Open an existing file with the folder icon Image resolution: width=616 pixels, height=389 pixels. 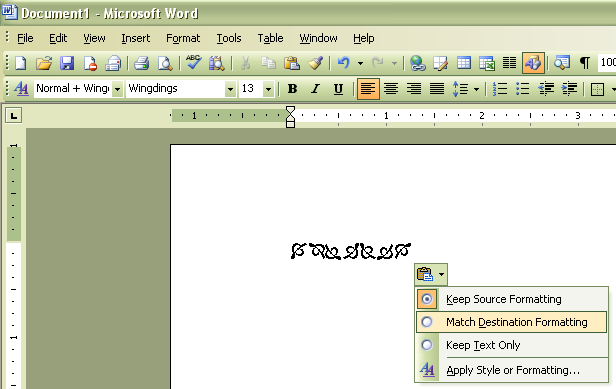tap(44, 63)
